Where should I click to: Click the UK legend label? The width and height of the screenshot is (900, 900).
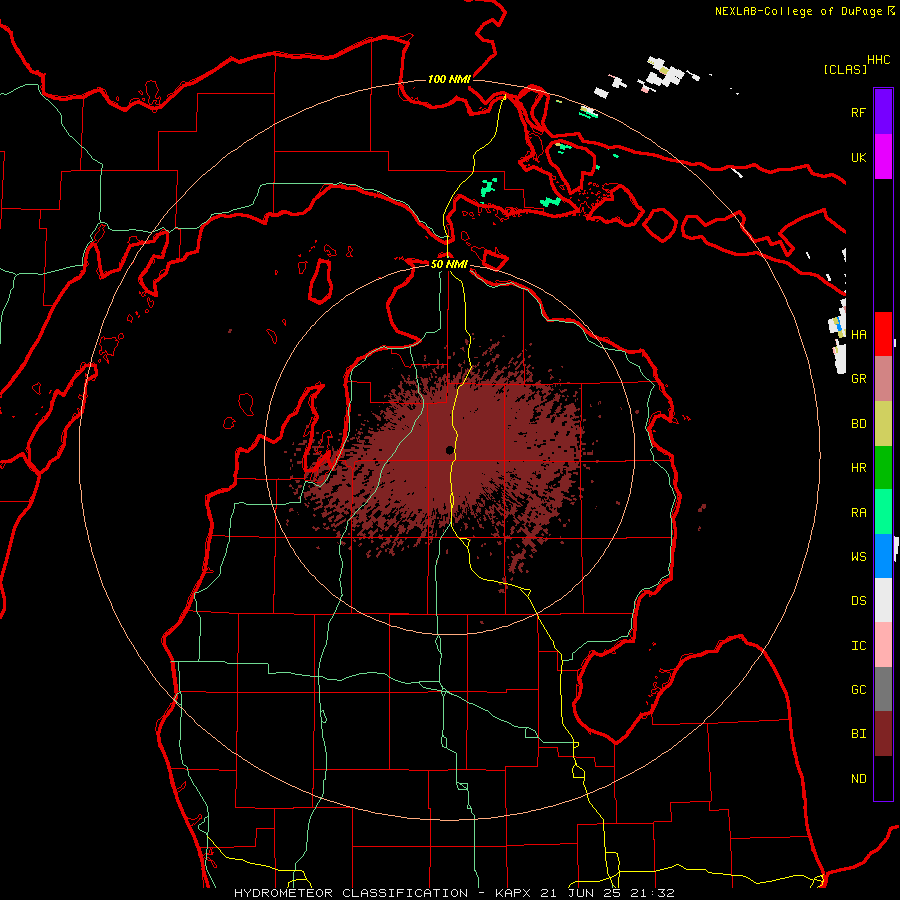click(x=859, y=157)
